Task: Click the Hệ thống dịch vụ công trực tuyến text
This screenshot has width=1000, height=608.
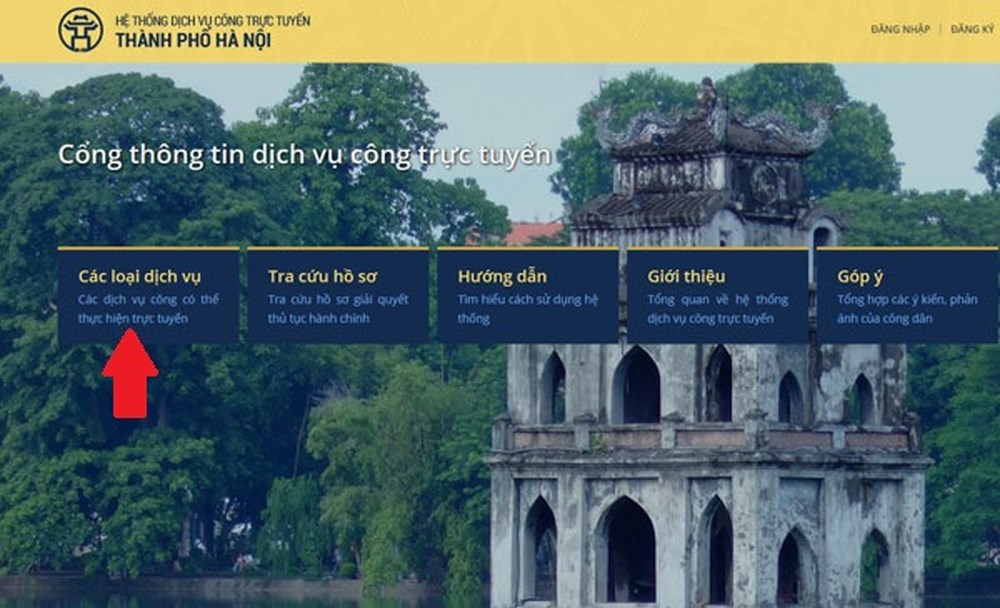Action: (x=212, y=20)
